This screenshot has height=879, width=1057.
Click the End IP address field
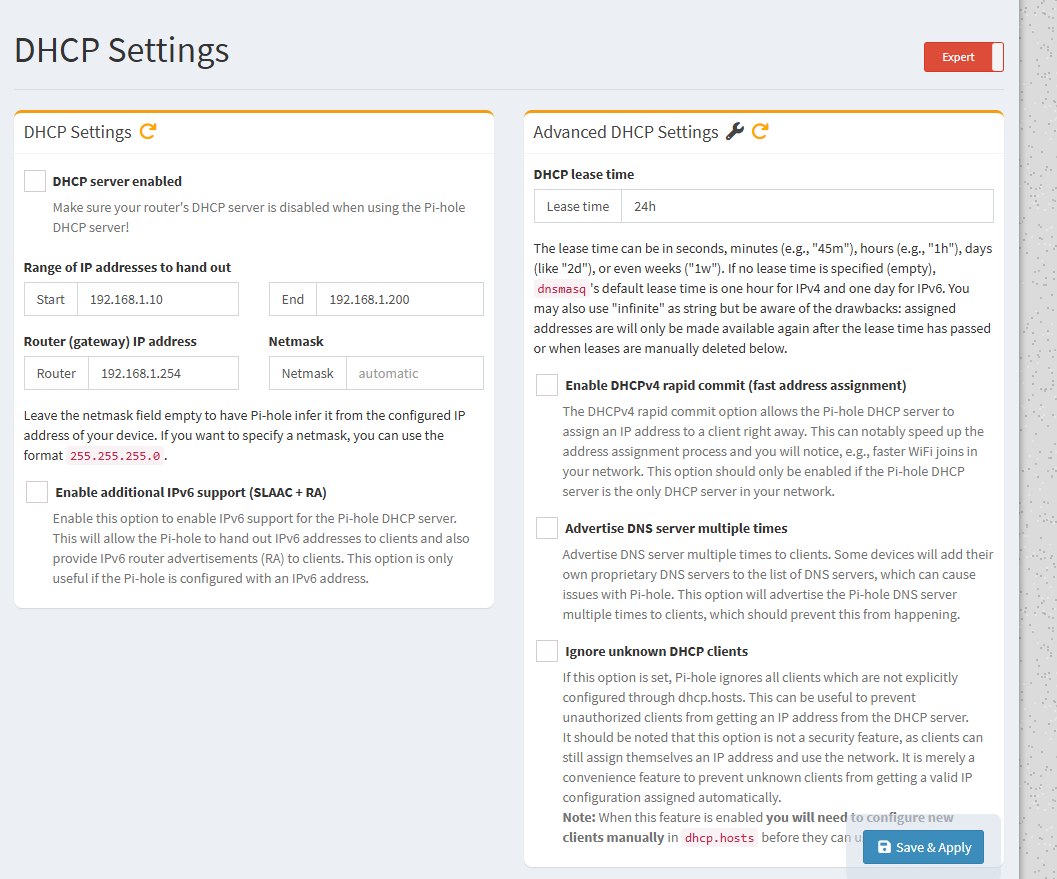coord(399,299)
